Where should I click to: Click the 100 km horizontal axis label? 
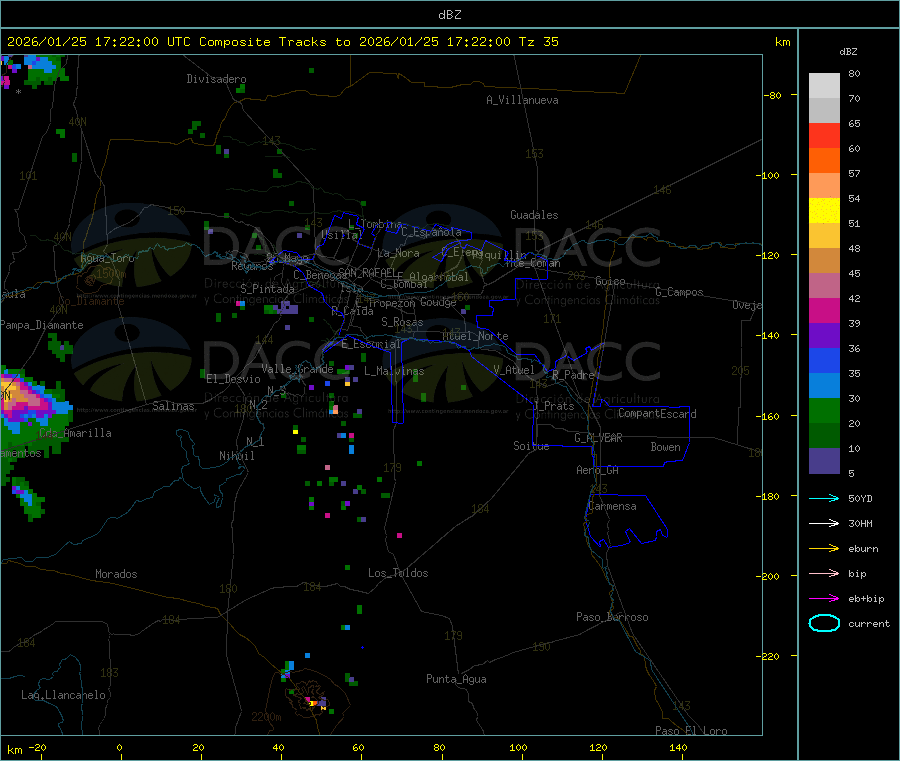pos(518,747)
